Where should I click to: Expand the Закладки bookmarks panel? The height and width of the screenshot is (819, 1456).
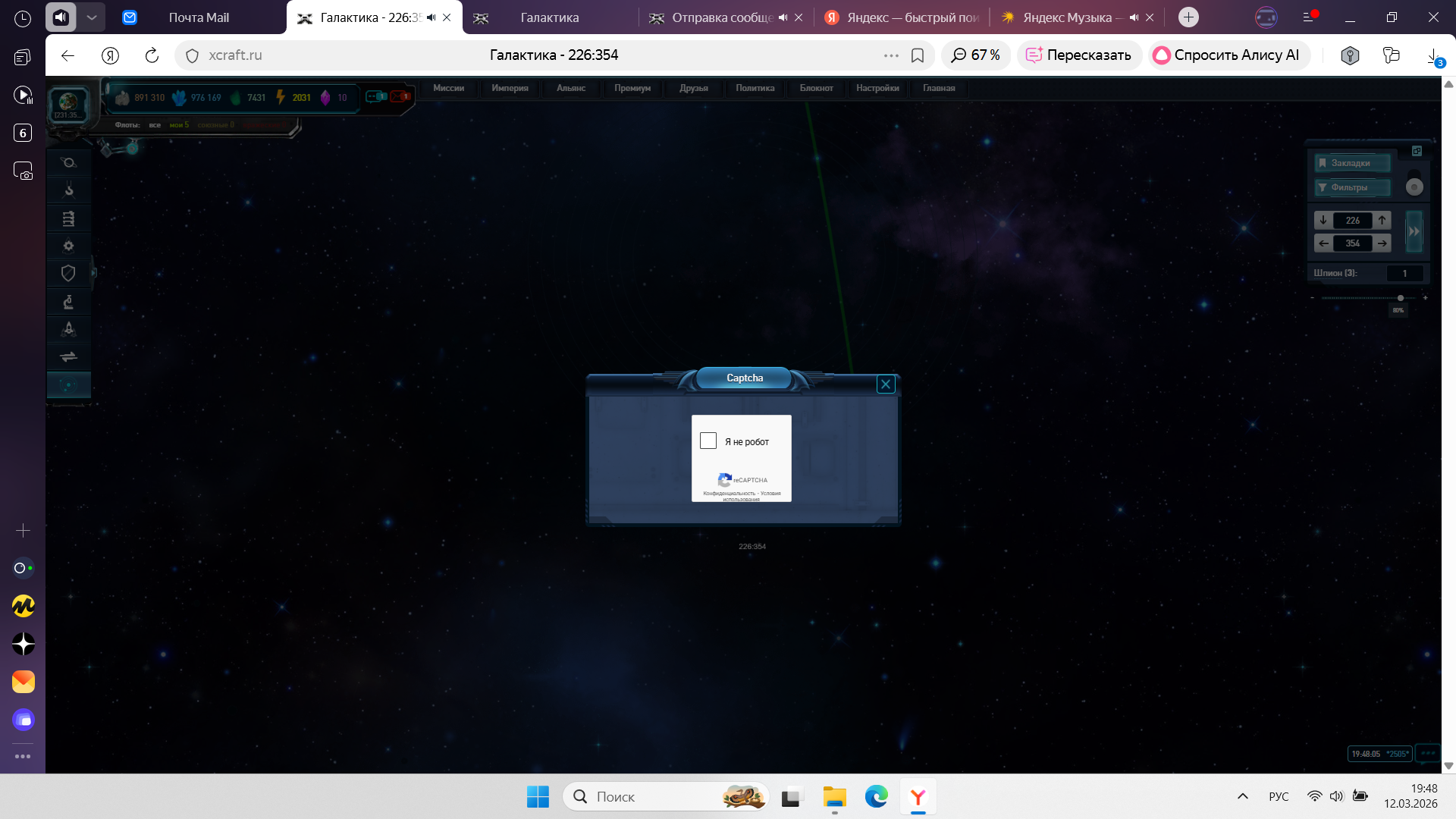pos(1351,163)
